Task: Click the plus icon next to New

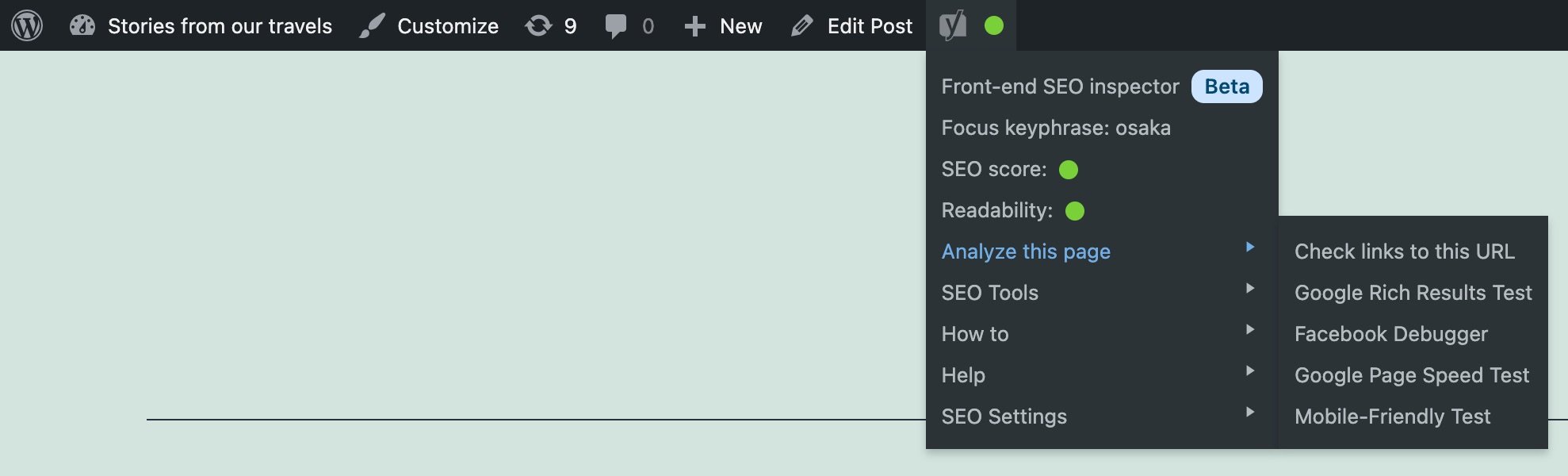Action: [x=694, y=25]
